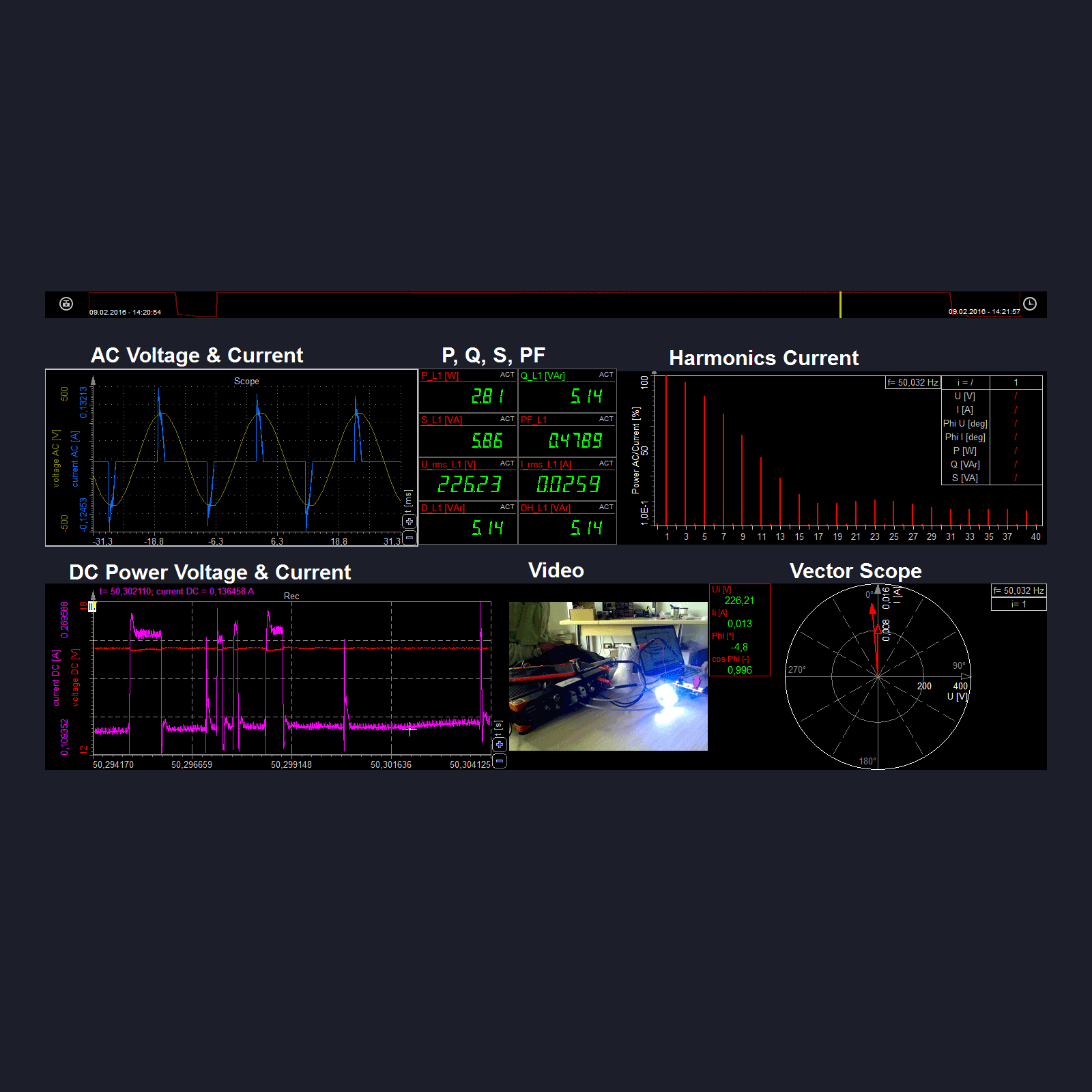Click the Phi U [deg] row in the harmonics table
The image size is (1092, 1092).
tap(992, 424)
